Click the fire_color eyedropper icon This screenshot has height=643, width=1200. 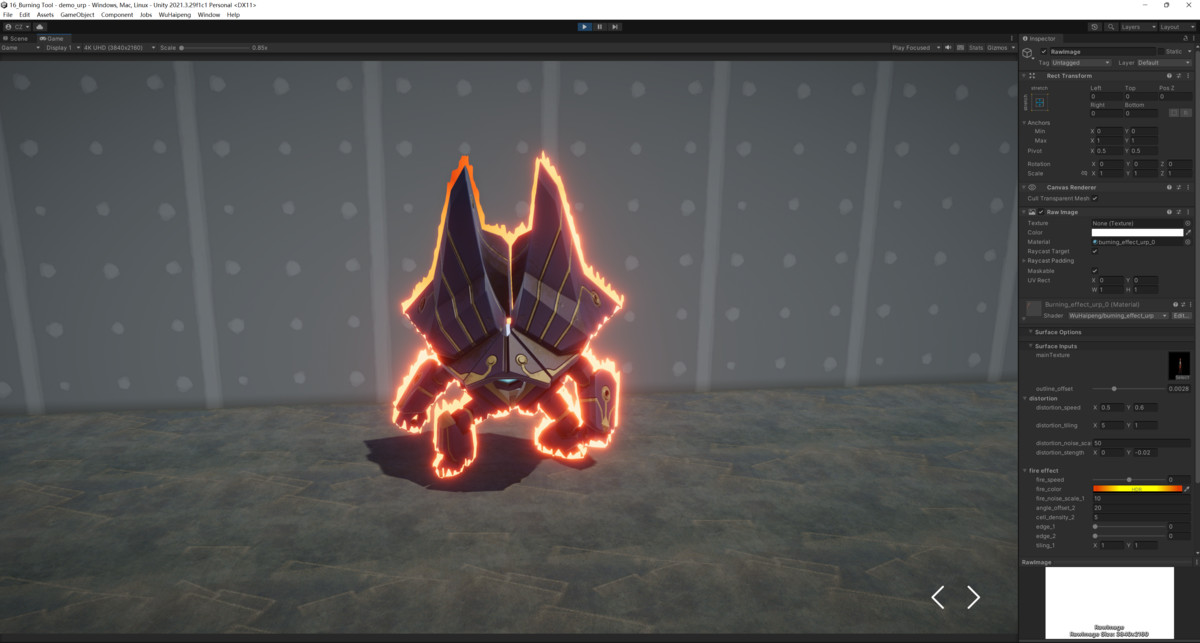[1187, 489]
